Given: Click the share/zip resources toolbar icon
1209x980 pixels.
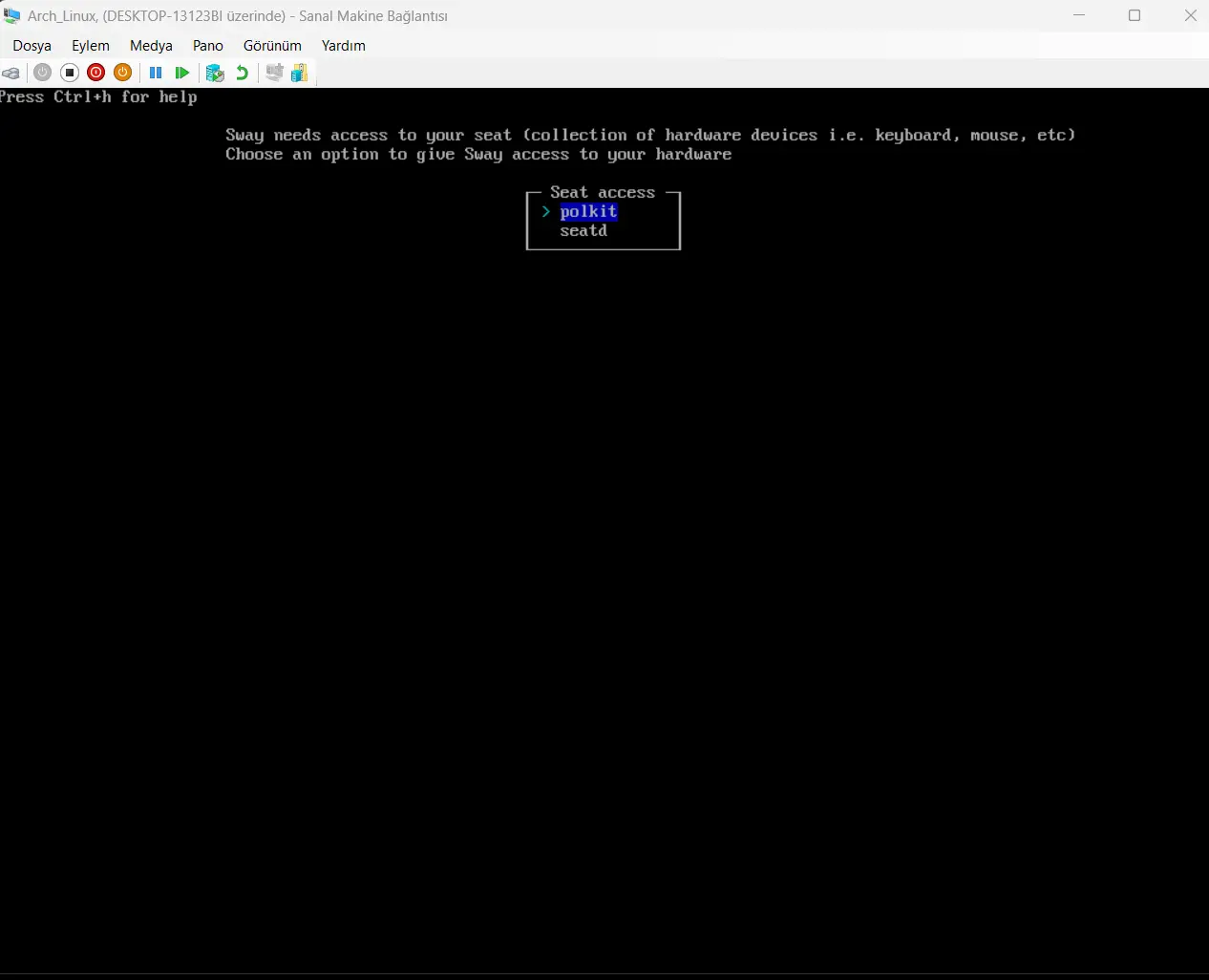Looking at the screenshot, I should click(x=300, y=73).
